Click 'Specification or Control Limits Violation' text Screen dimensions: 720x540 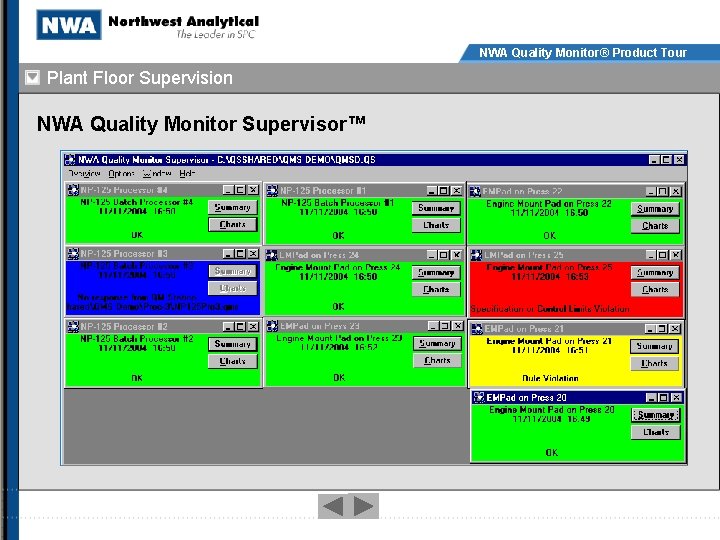click(x=550, y=309)
